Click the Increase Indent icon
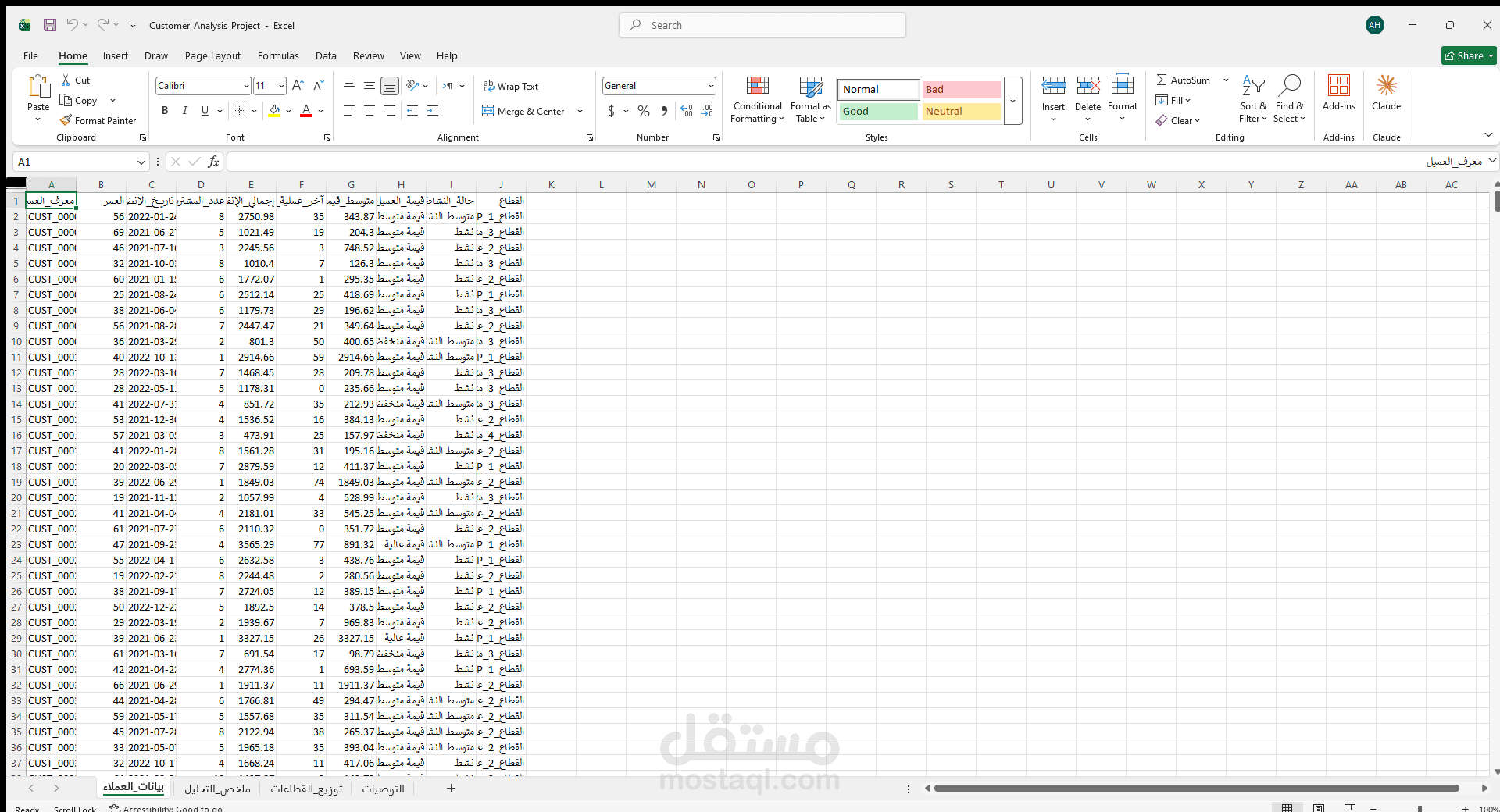 point(433,111)
